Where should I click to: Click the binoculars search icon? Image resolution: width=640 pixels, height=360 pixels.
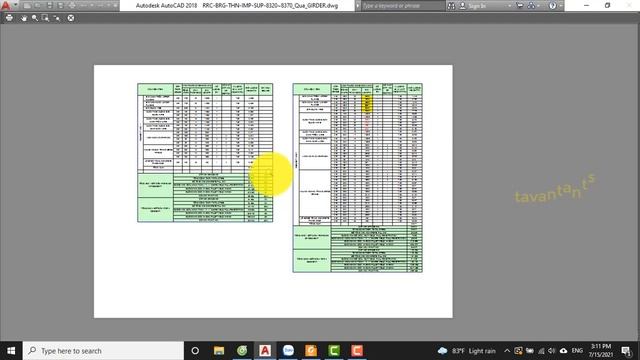[451, 6]
